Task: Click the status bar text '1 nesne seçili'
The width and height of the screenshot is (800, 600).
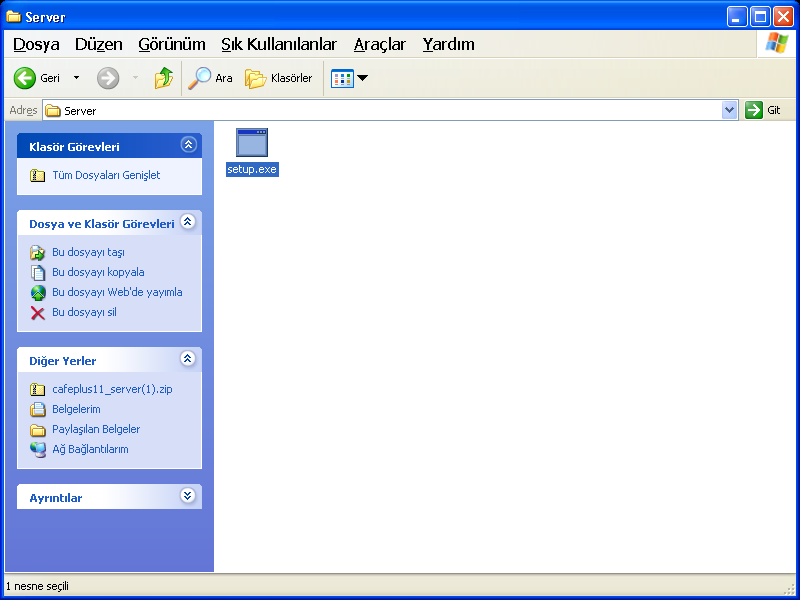Action: coord(37,587)
